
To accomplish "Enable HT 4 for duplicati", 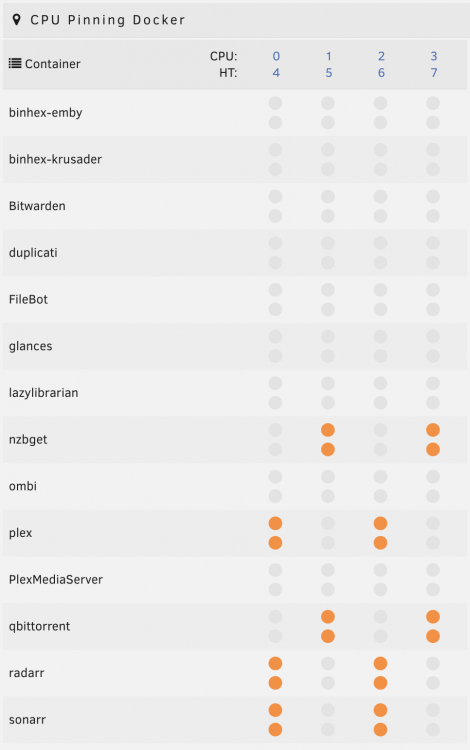I will pos(275,263).
